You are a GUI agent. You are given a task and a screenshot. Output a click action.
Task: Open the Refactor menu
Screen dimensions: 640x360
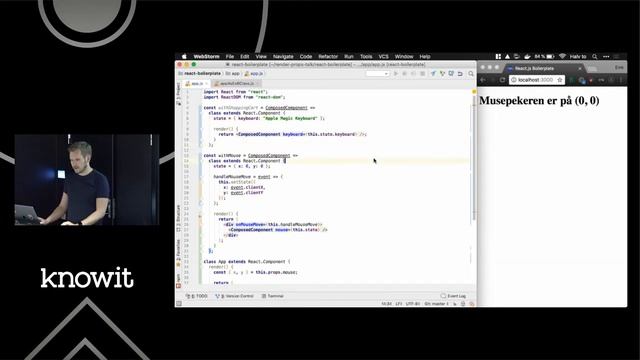point(328,57)
